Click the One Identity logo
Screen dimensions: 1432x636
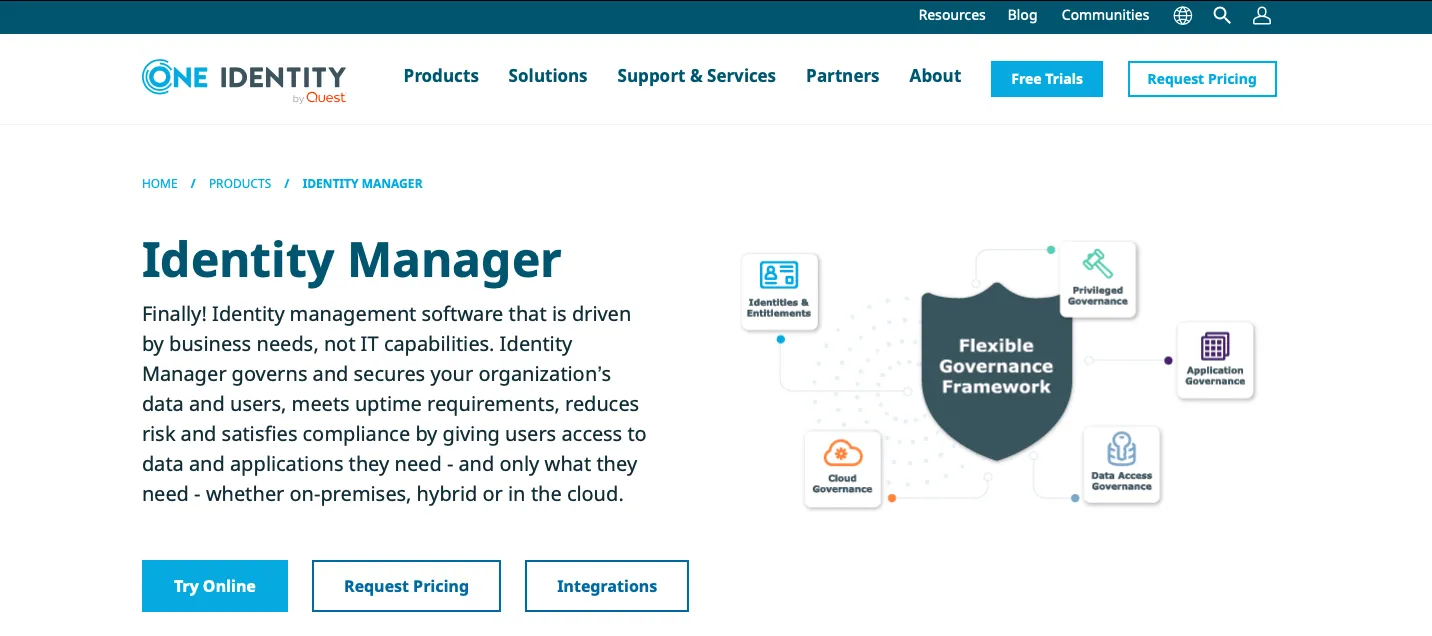click(244, 80)
